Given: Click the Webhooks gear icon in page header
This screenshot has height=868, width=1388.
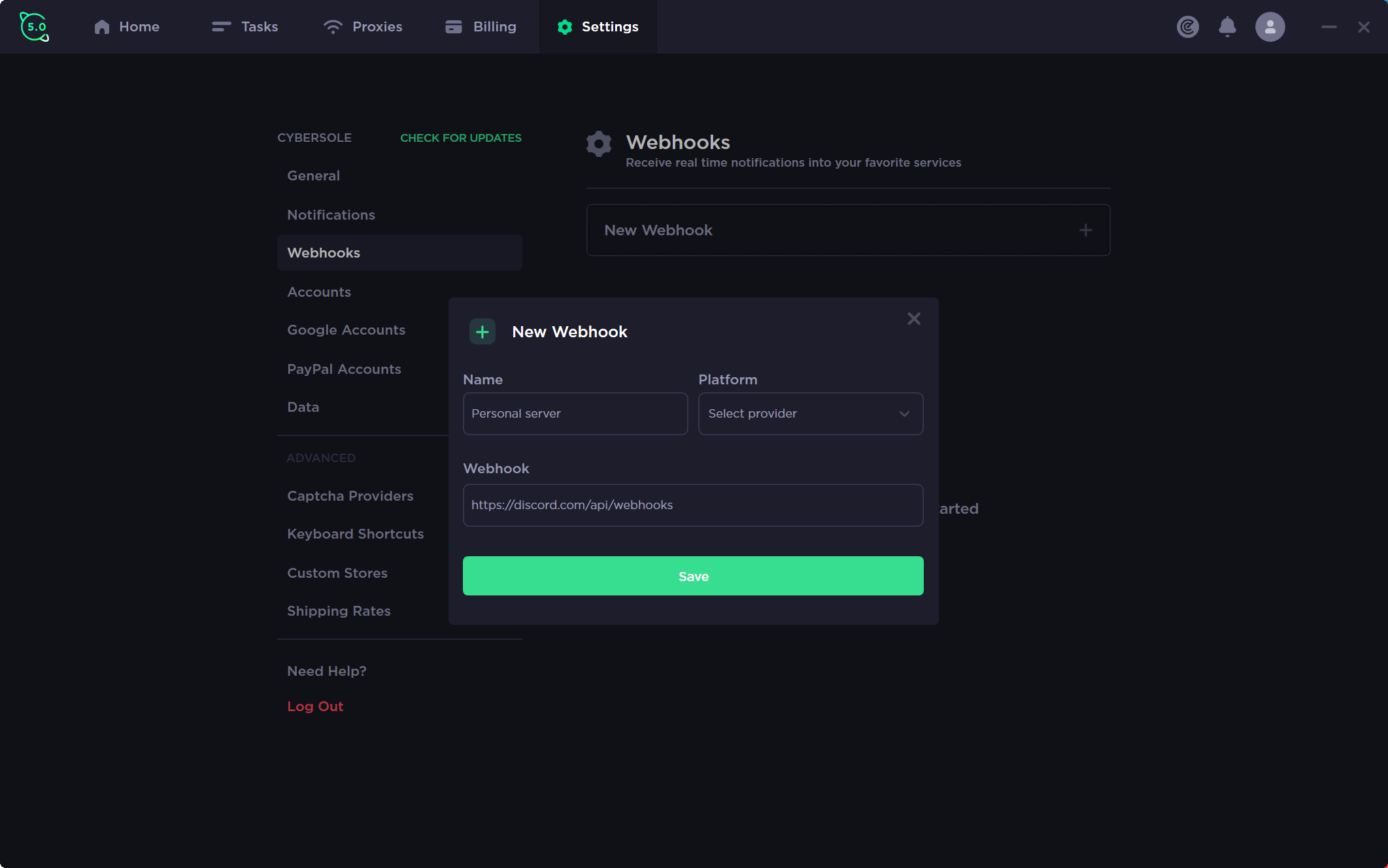Looking at the screenshot, I should [x=599, y=144].
